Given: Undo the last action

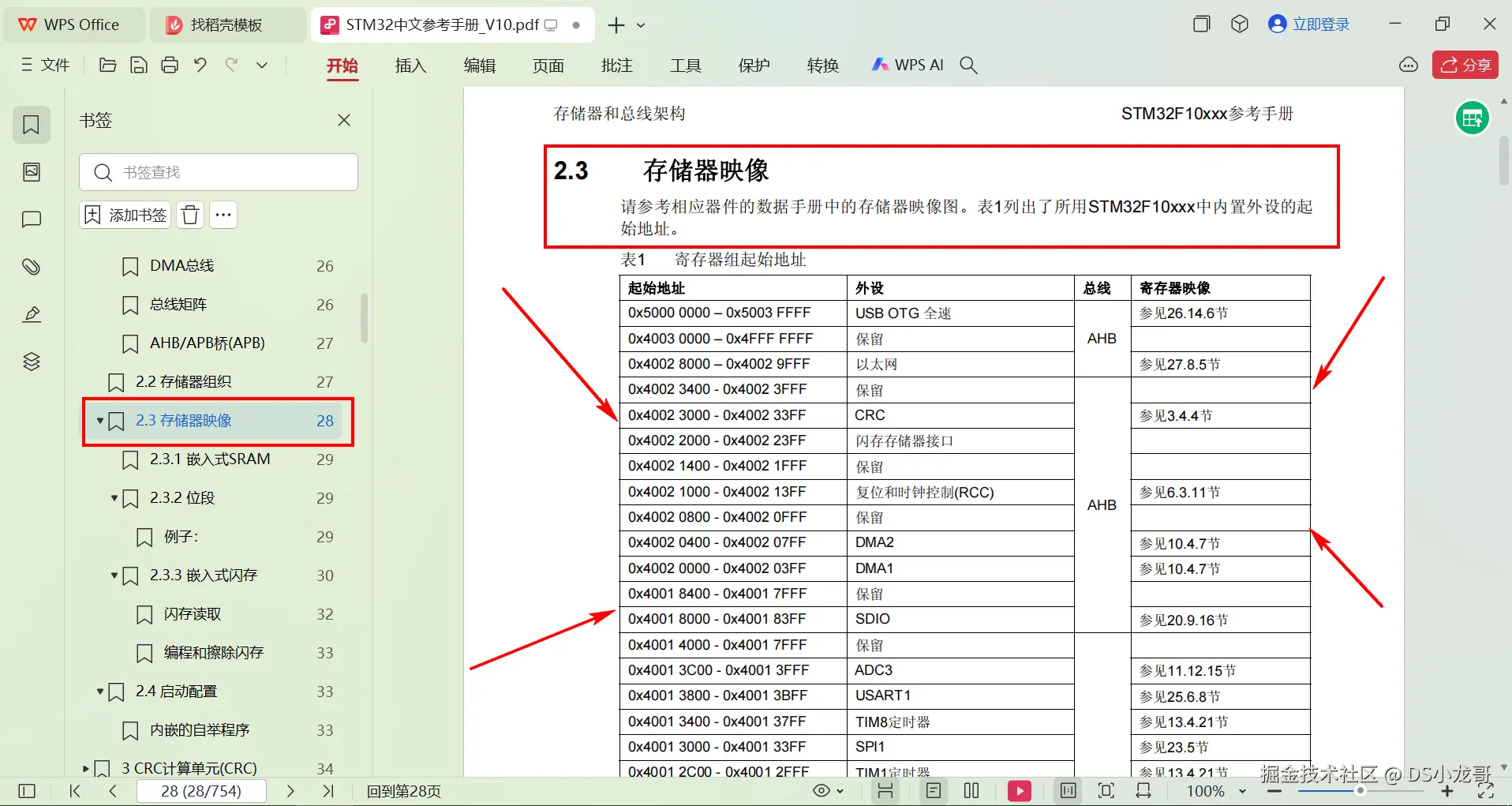Looking at the screenshot, I should (x=200, y=65).
